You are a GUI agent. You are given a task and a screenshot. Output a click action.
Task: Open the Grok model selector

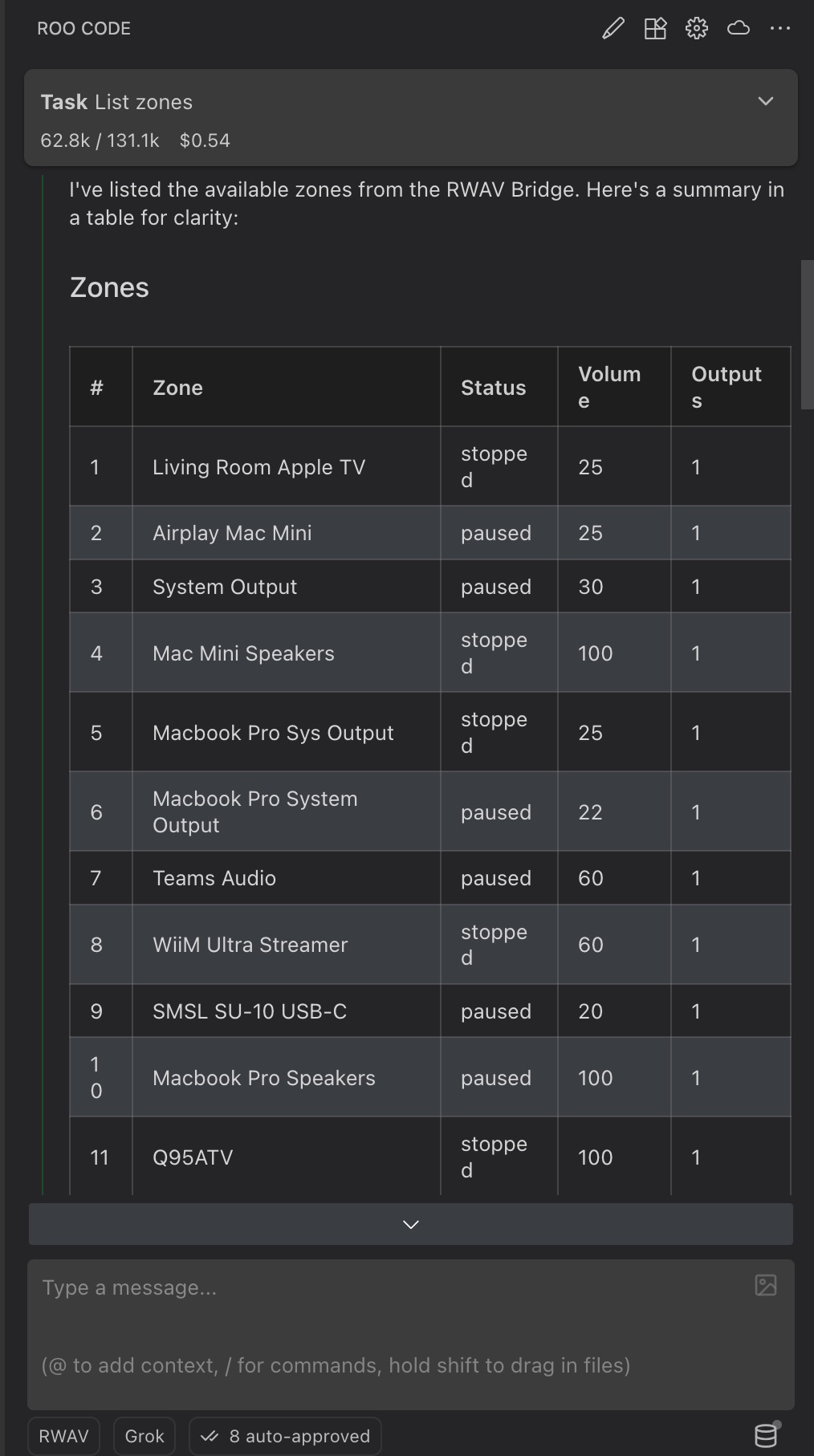coord(144,1436)
